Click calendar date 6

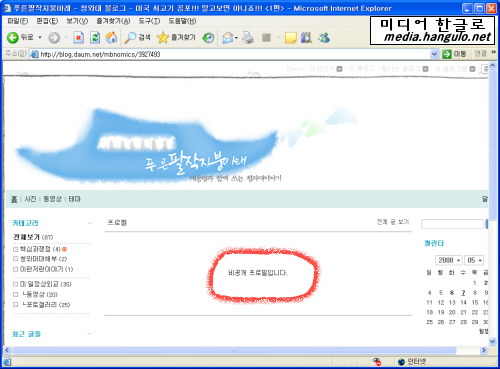(452, 293)
